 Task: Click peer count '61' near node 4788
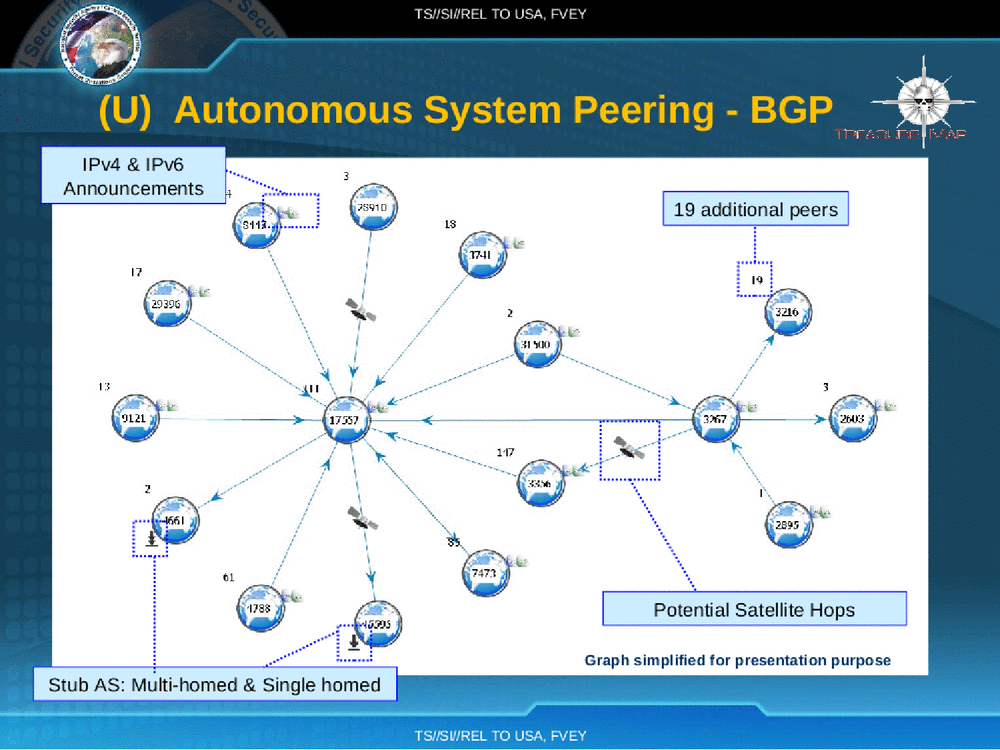pos(228,577)
